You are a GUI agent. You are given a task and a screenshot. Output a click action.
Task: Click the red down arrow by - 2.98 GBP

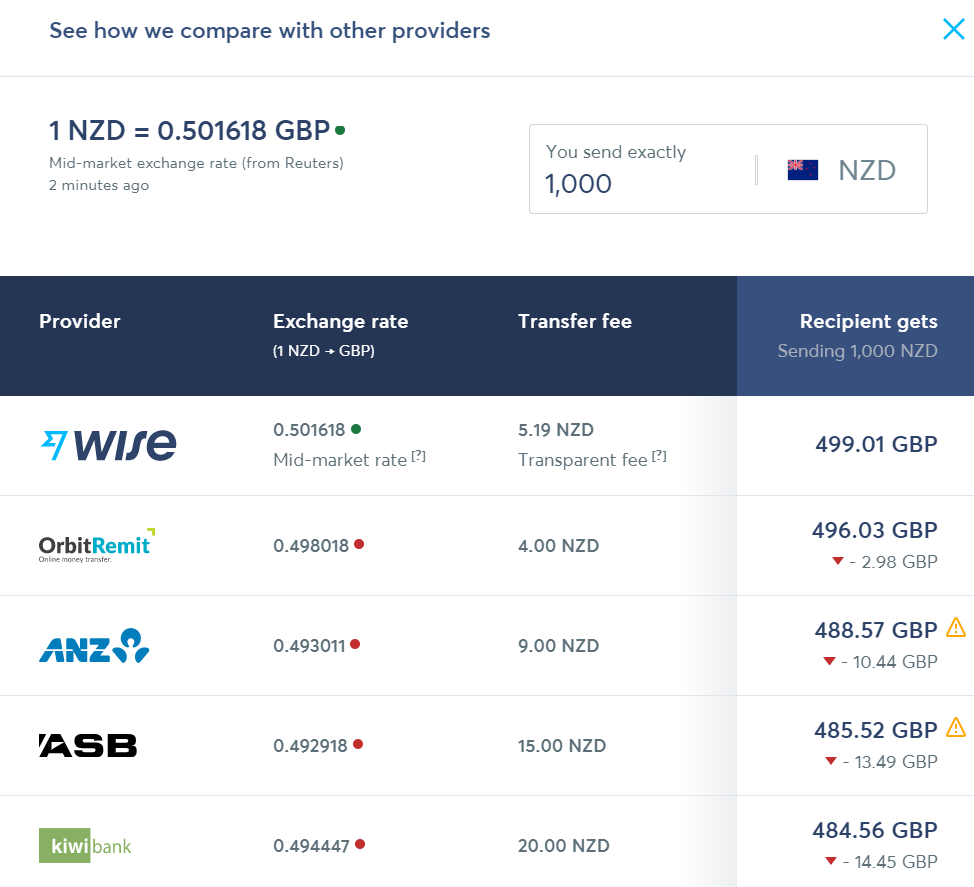[x=837, y=561]
